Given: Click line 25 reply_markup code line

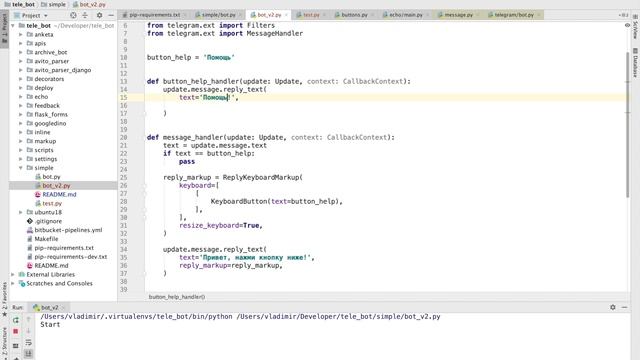Looking at the screenshot, I should [x=233, y=178].
